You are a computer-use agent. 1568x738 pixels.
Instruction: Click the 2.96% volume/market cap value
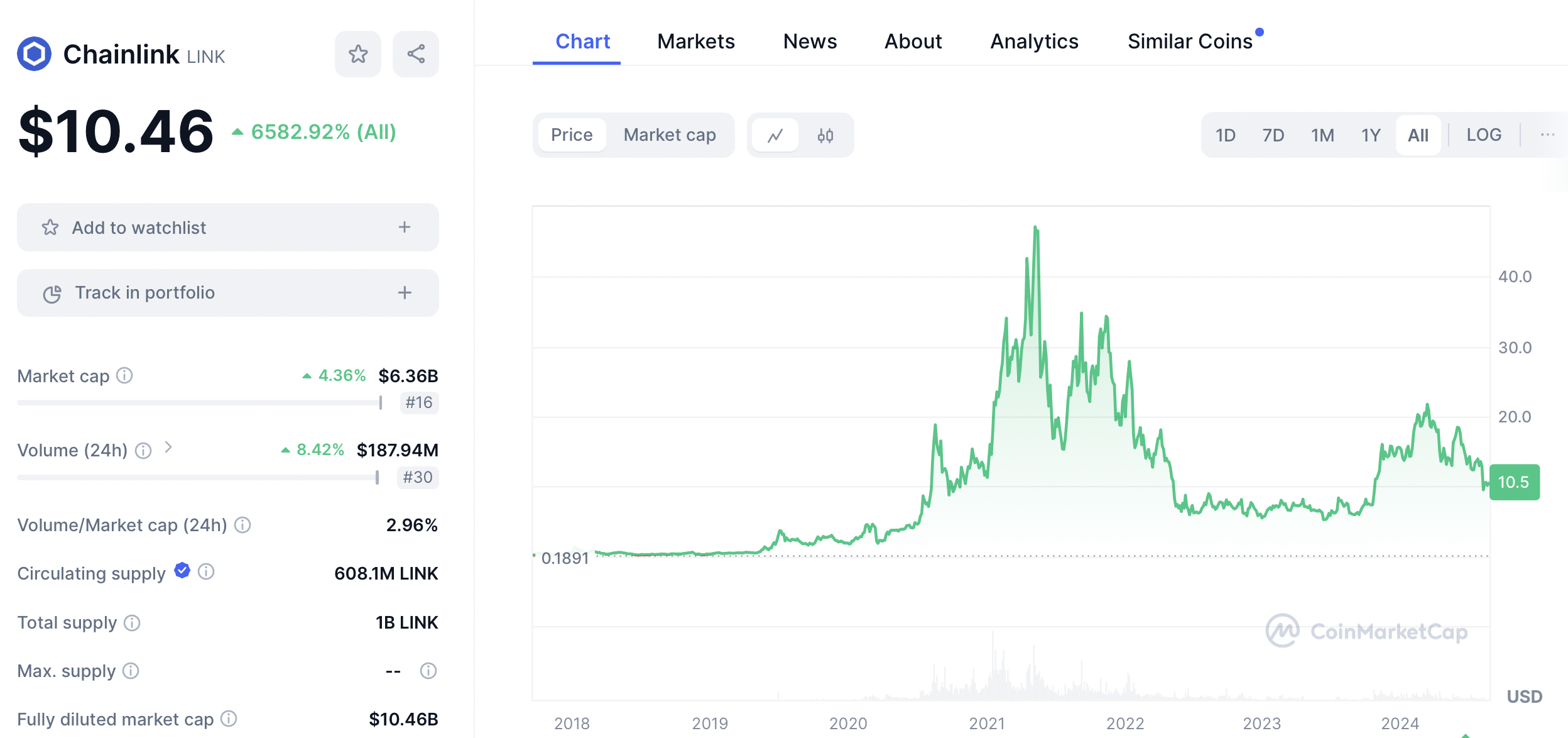pyautogui.click(x=411, y=525)
